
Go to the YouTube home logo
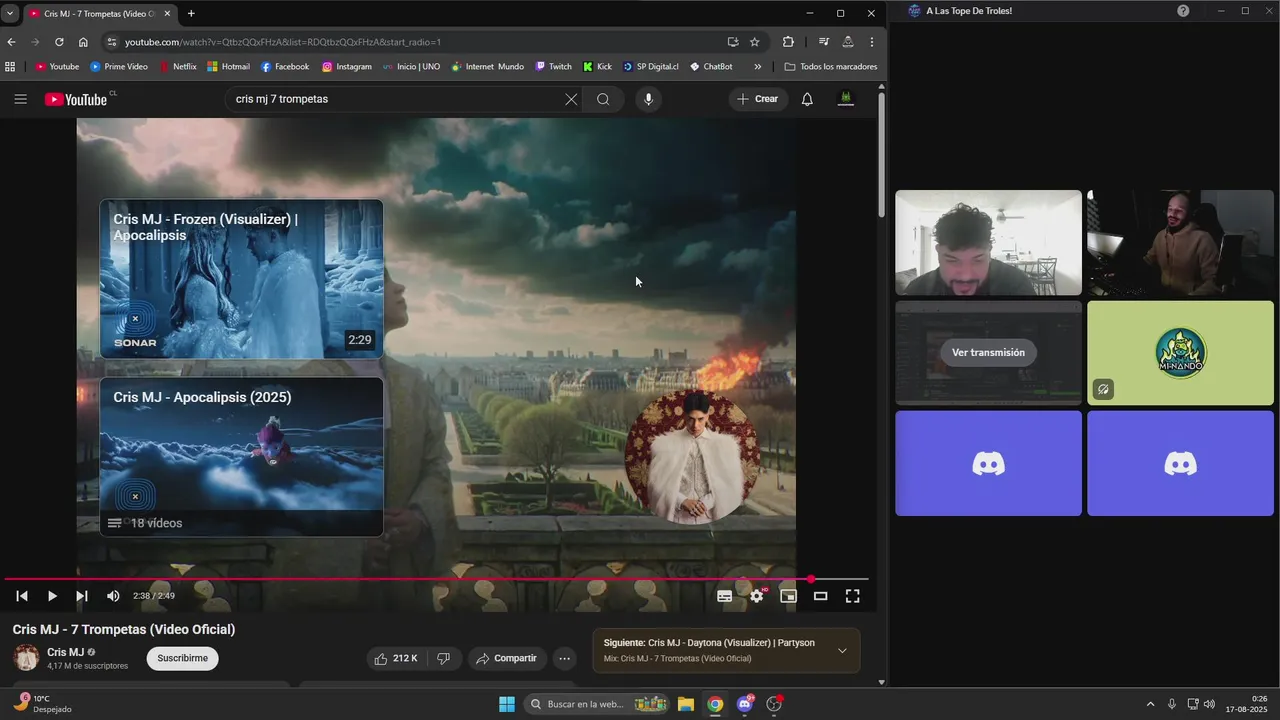coord(76,99)
